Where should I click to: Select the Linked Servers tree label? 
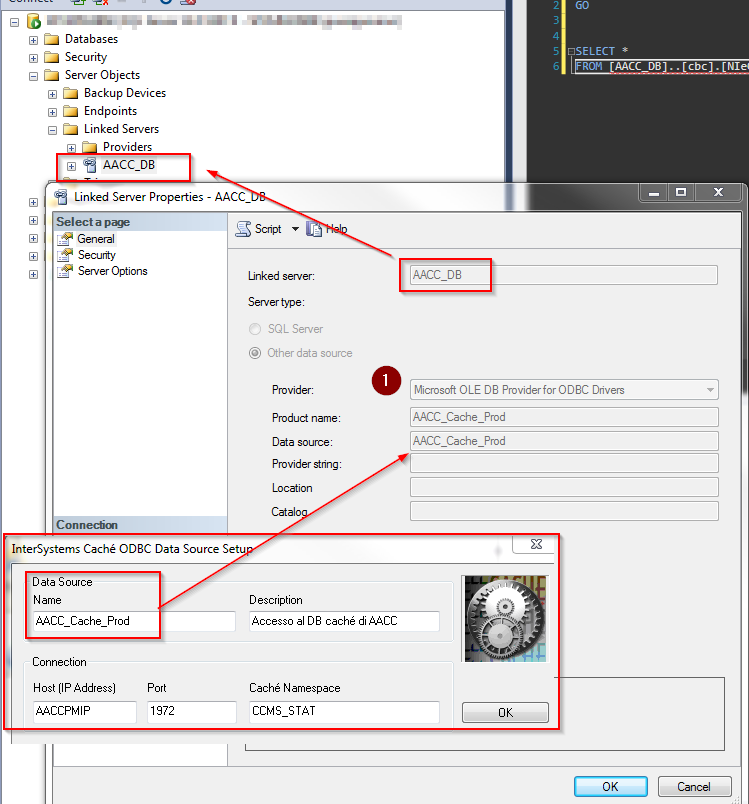[122, 129]
